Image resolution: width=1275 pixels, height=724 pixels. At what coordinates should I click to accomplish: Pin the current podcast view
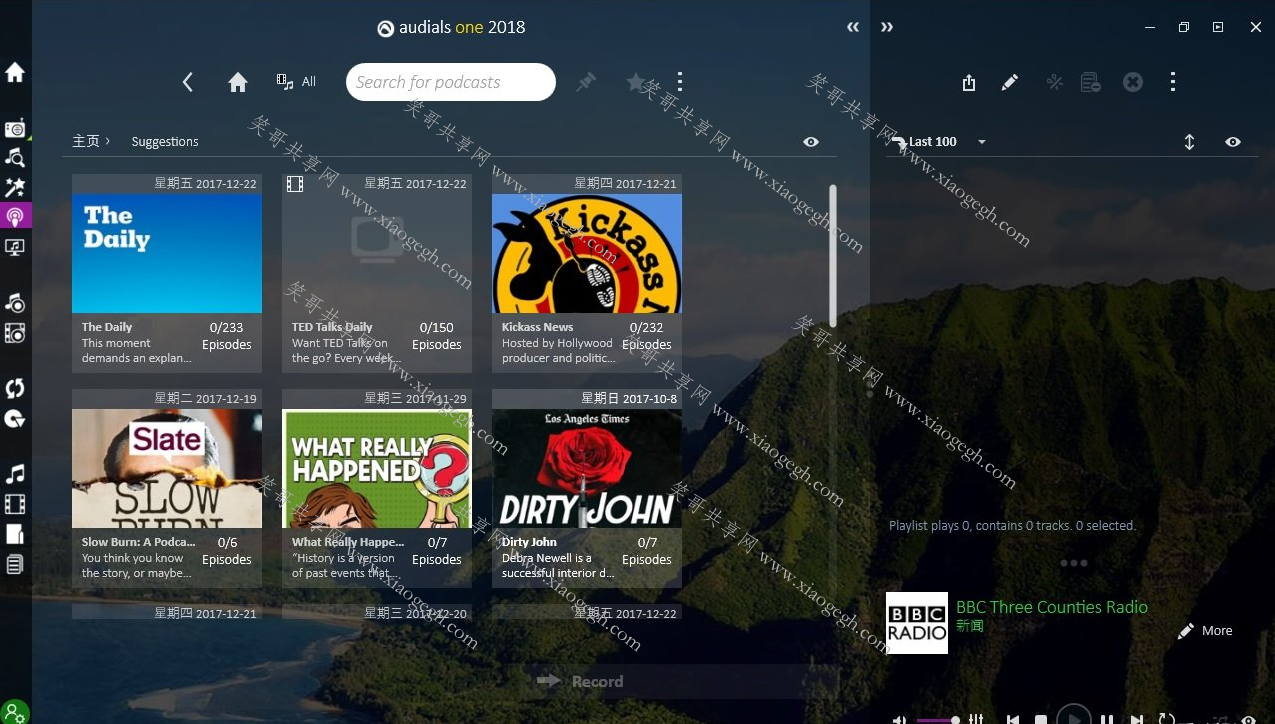pos(586,82)
